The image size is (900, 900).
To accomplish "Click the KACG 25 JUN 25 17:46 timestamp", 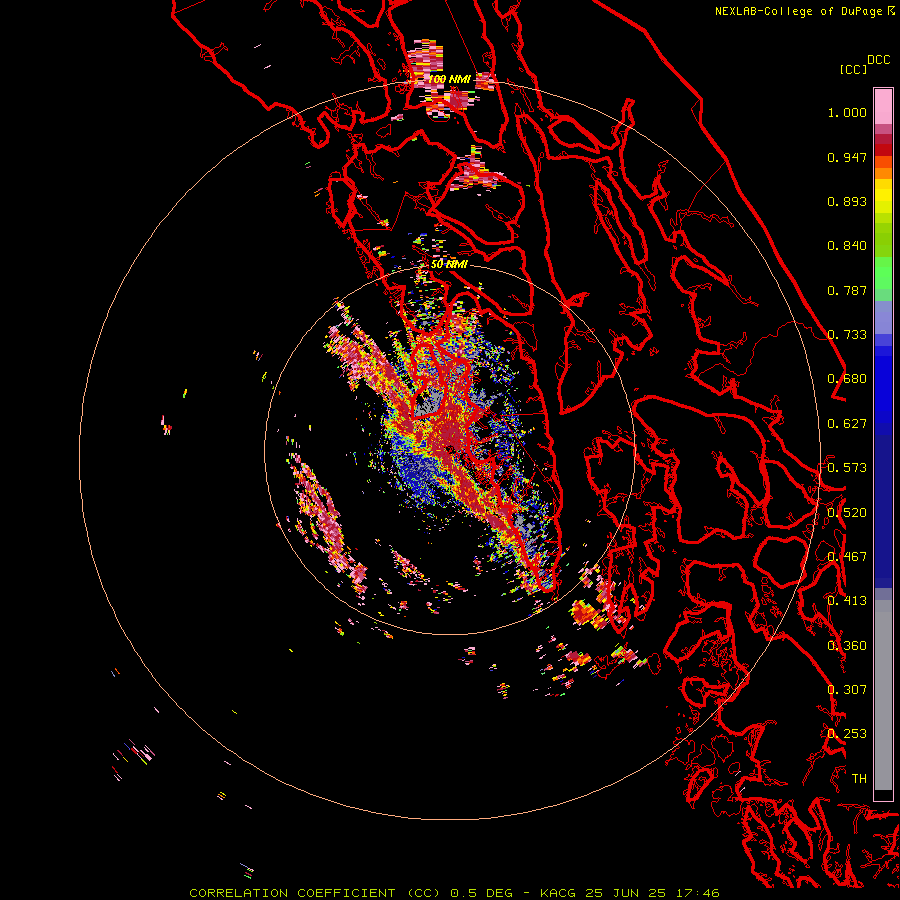I will pyautogui.click(x=630, y=893).
